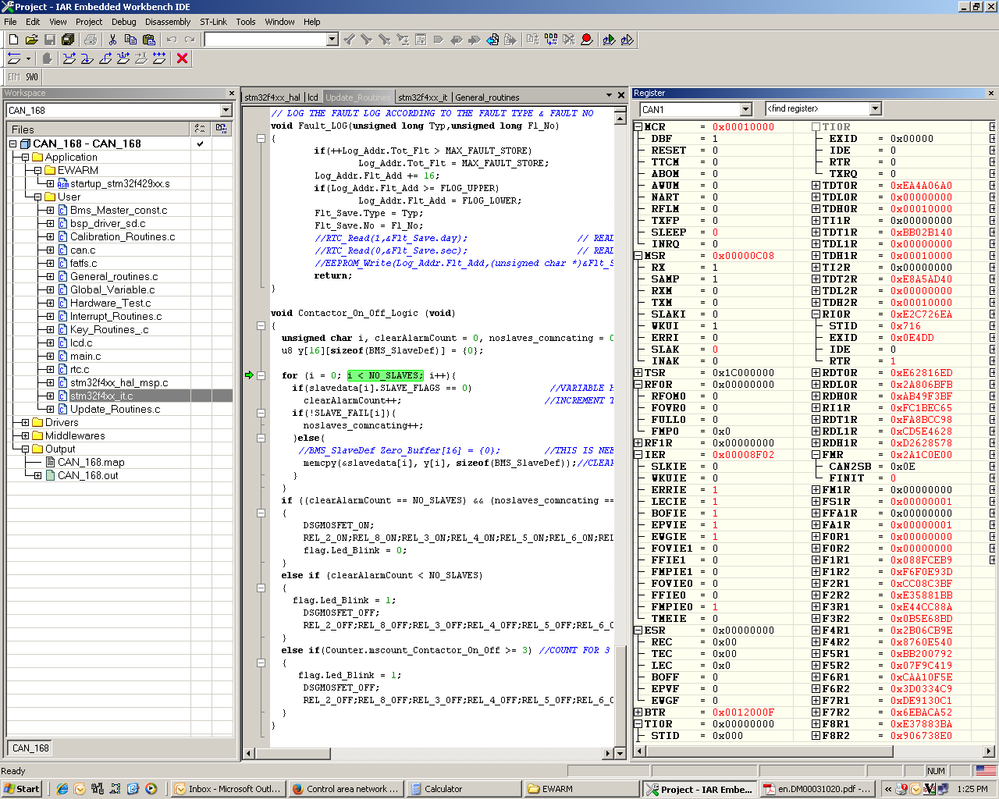
Task: Open the Disassembly menu
Action: [x=168, y=22]
